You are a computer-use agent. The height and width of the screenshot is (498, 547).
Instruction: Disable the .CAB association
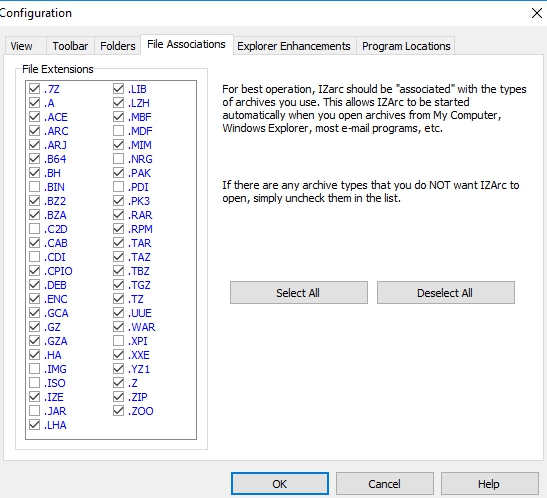tap(35, 243)
